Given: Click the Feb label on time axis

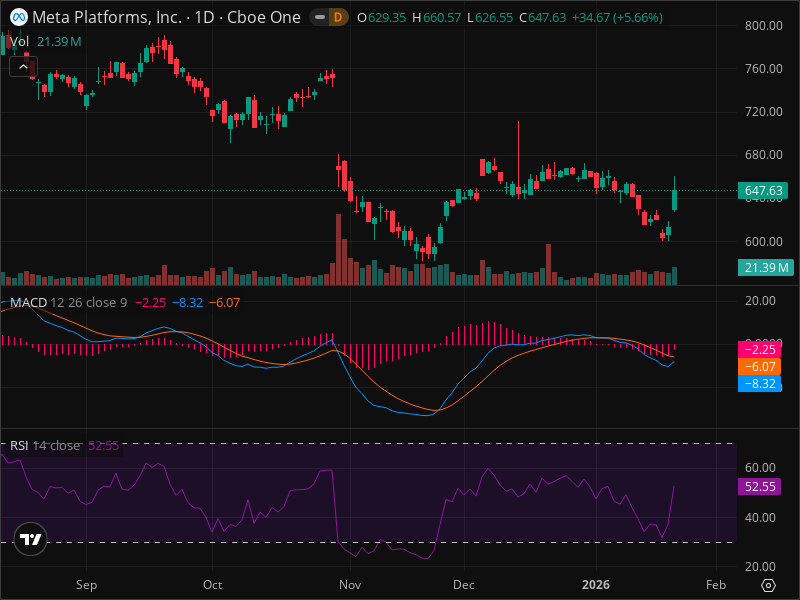Looking at the screenshot, I should click(716, 585).
